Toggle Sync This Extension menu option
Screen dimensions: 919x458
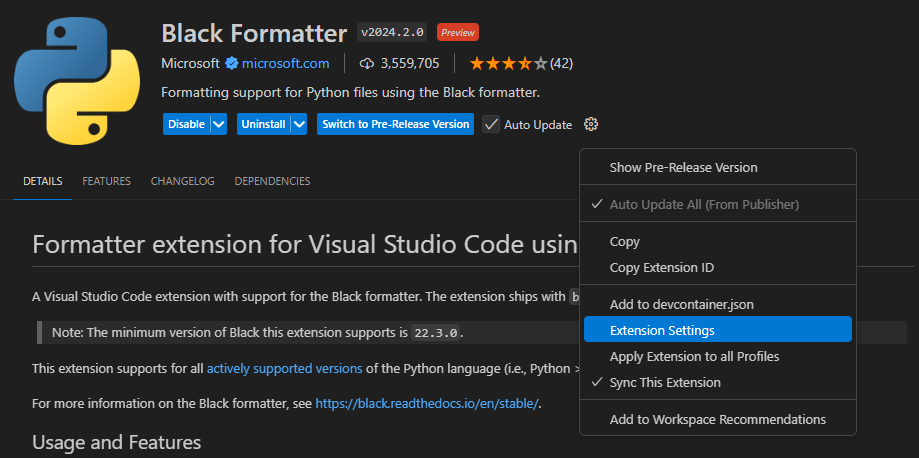point(717,382)
